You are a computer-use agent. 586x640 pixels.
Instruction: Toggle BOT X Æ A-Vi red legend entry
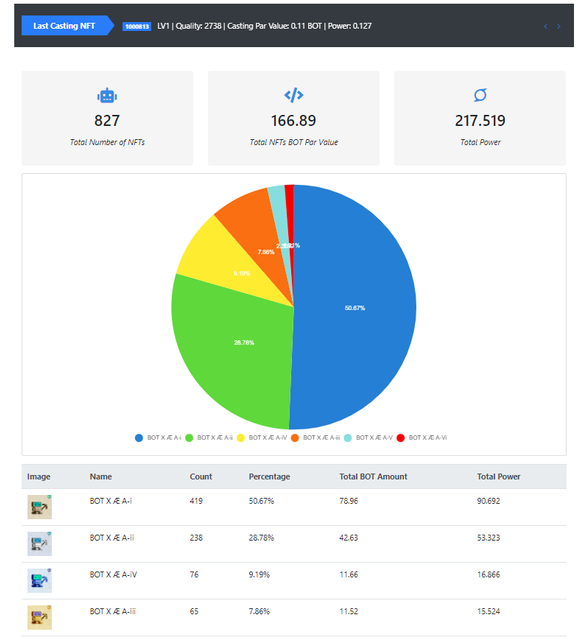tap(422, 438)
